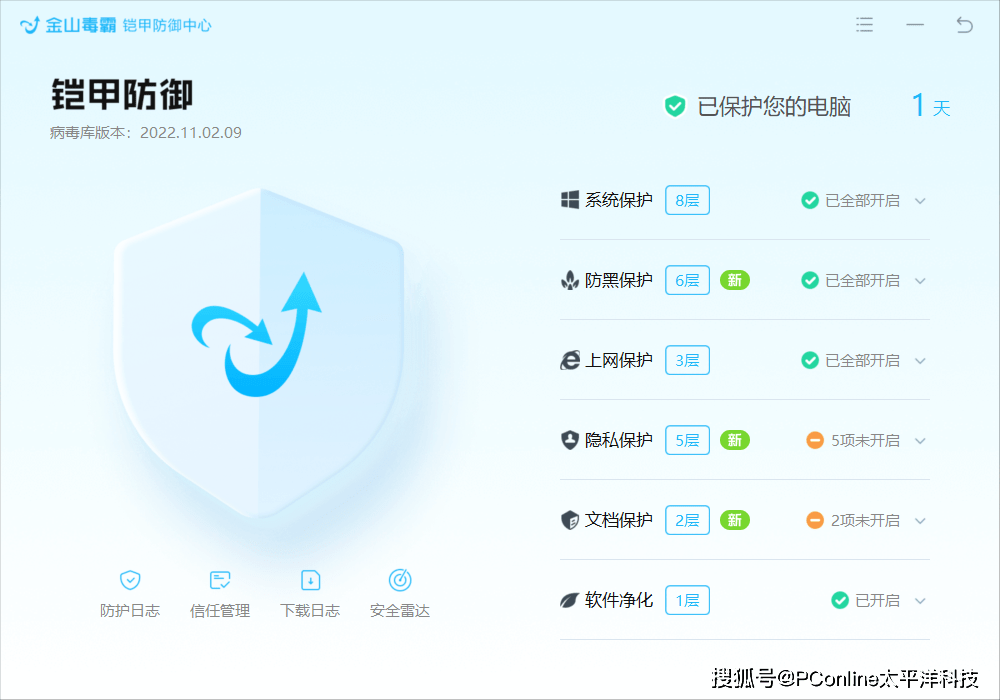Click the icon beside 防黑保护
Image resolution: width=1000 pixels, height=700 pixels.
570,280
